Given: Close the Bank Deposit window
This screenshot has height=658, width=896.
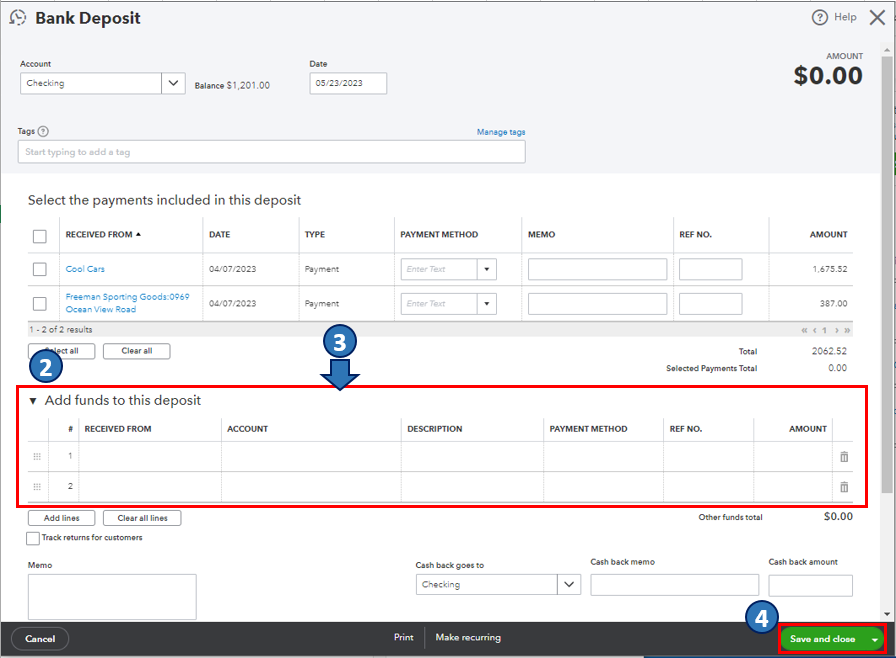Looking at the screenshot, I should [877, 17].
